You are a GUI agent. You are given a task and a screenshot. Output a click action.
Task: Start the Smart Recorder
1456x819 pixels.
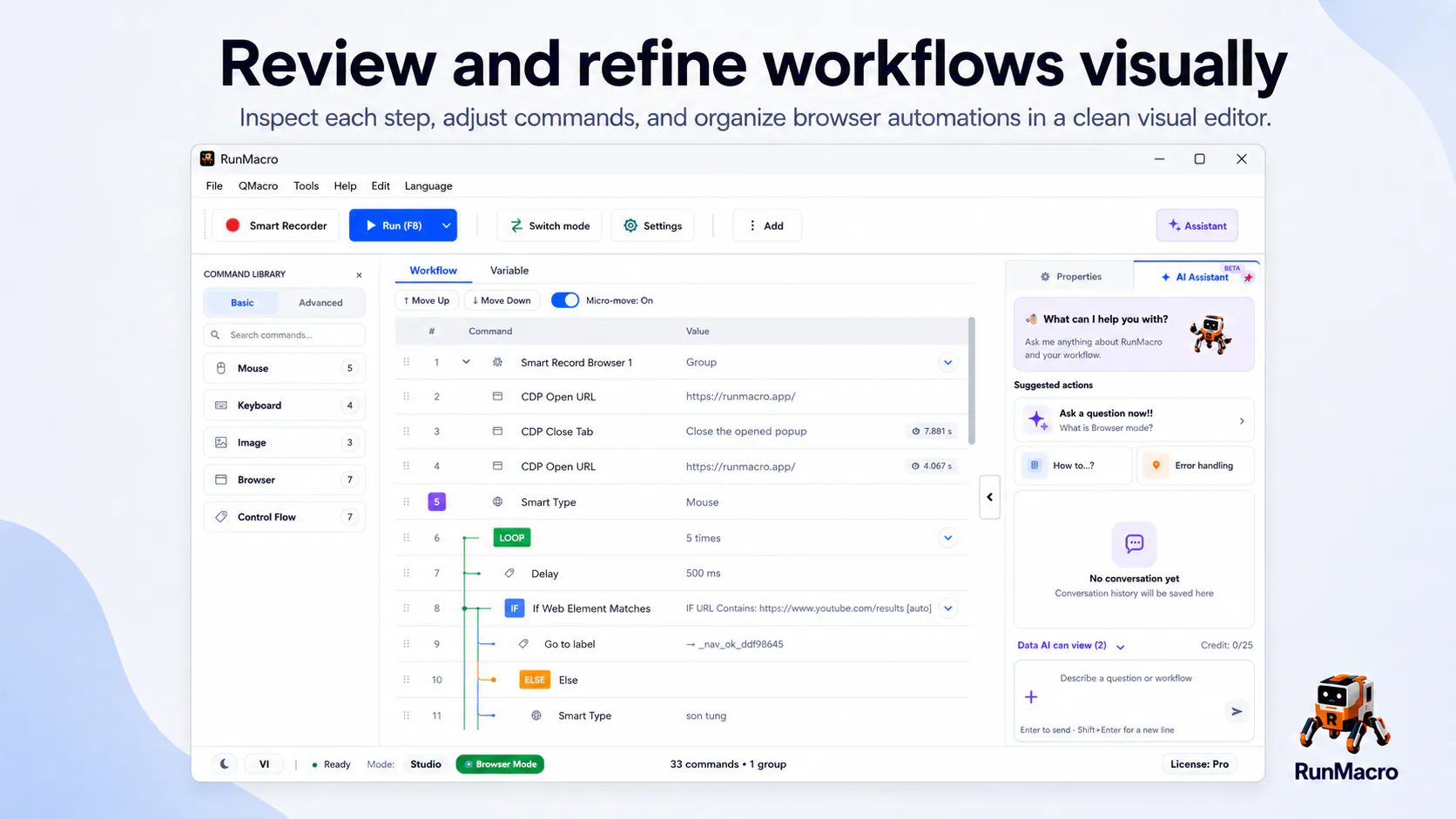pyautogui.click(x=276, y=225)
